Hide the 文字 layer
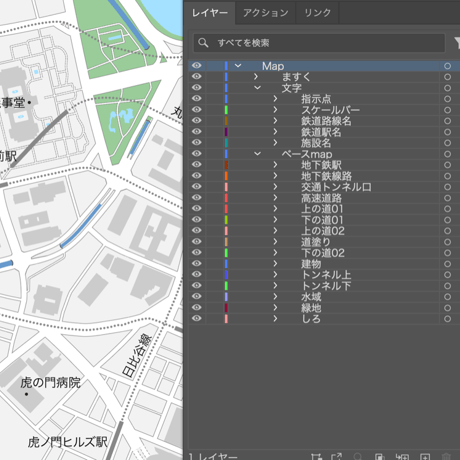The width and height of the screenshot is (460, 460). pyautogui.click(x=197, y=88)
